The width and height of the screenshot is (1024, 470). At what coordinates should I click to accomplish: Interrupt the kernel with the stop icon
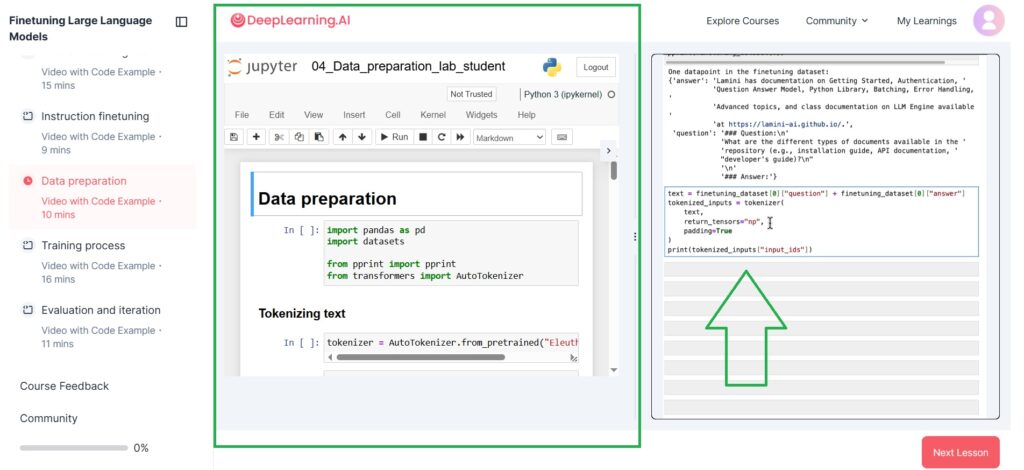(423, 137)
